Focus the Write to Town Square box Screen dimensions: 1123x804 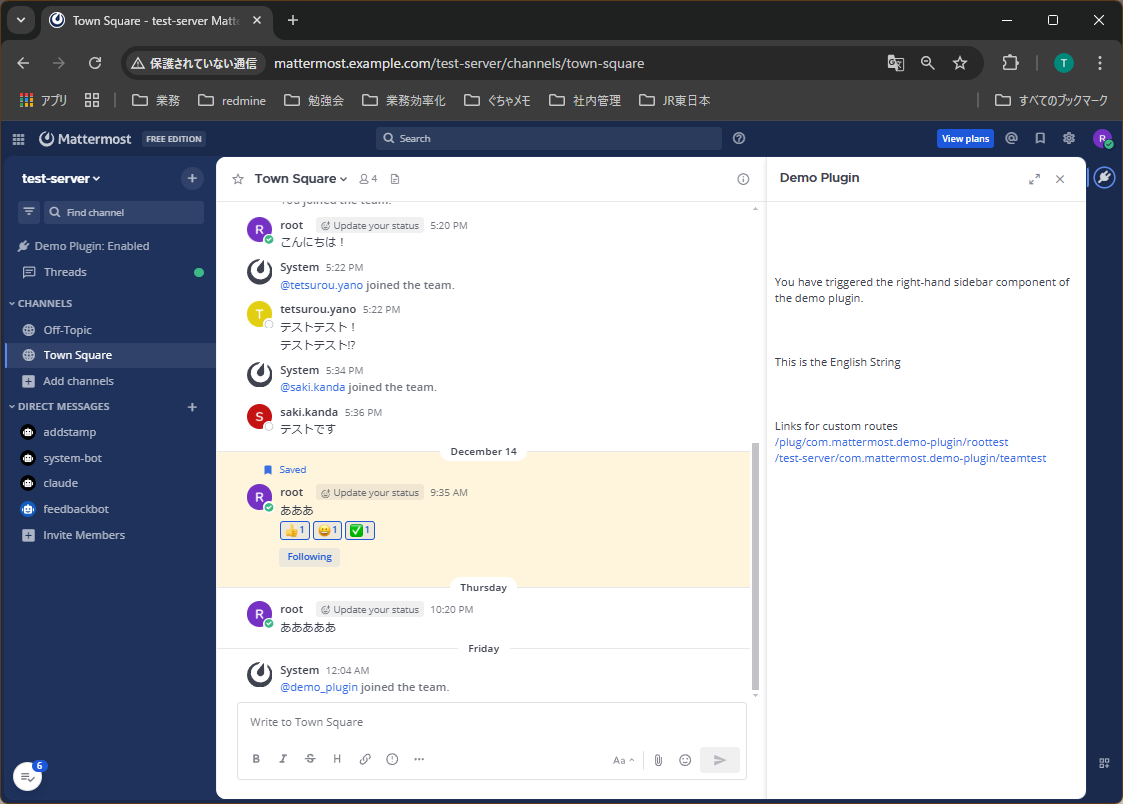(x=491, y=722)
